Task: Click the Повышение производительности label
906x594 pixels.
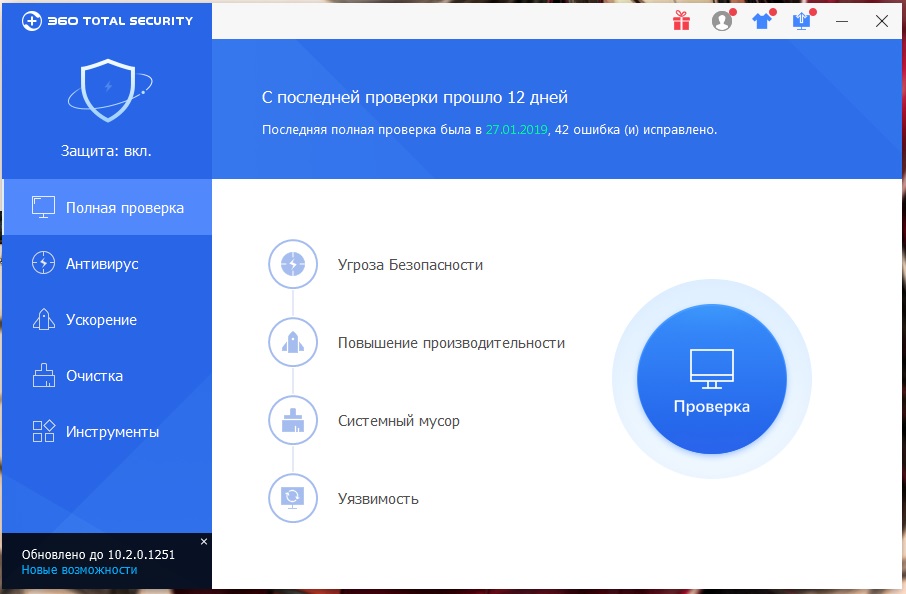Action: pos(451,343)
